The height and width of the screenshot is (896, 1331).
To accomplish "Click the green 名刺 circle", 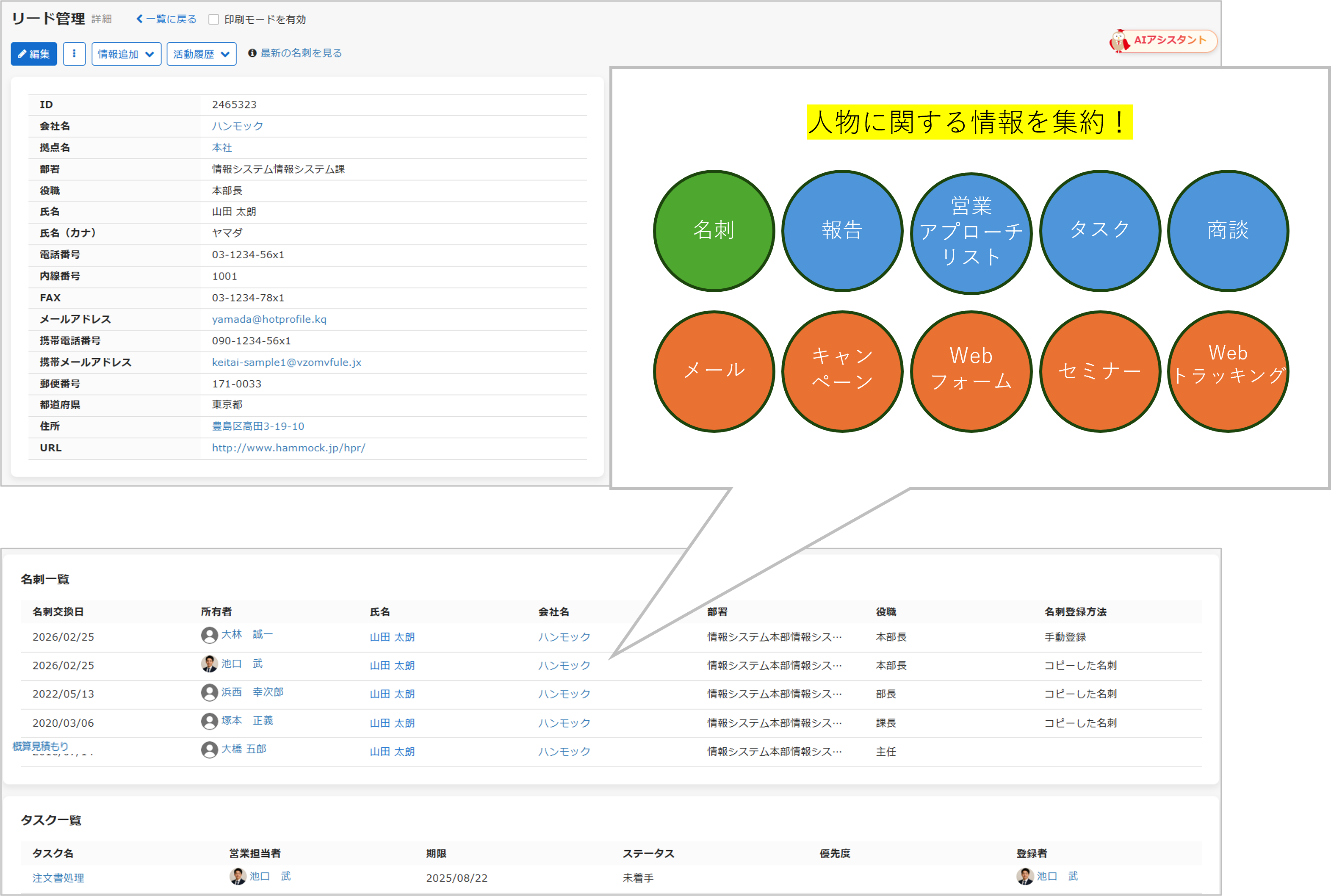I will [x=713, y=231].
